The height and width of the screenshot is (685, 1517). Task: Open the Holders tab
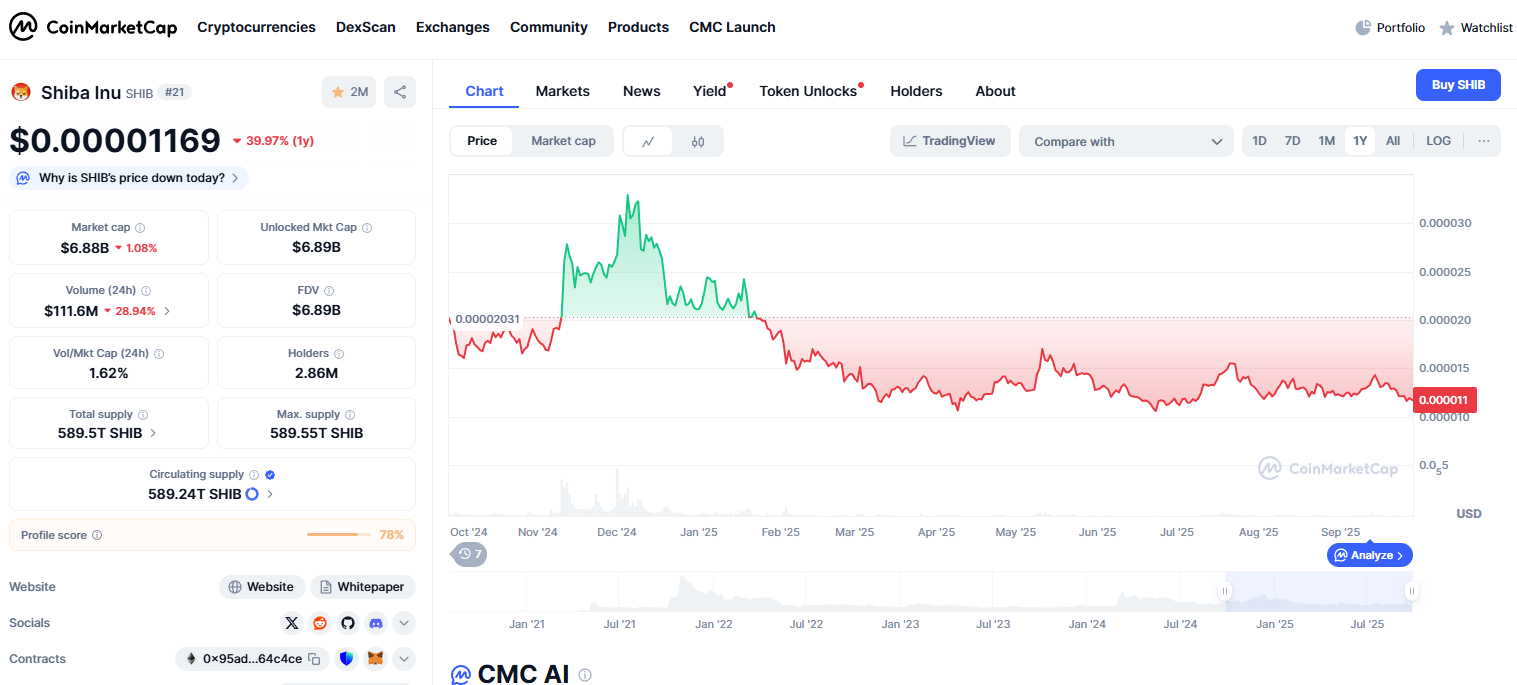click(916, 91)
